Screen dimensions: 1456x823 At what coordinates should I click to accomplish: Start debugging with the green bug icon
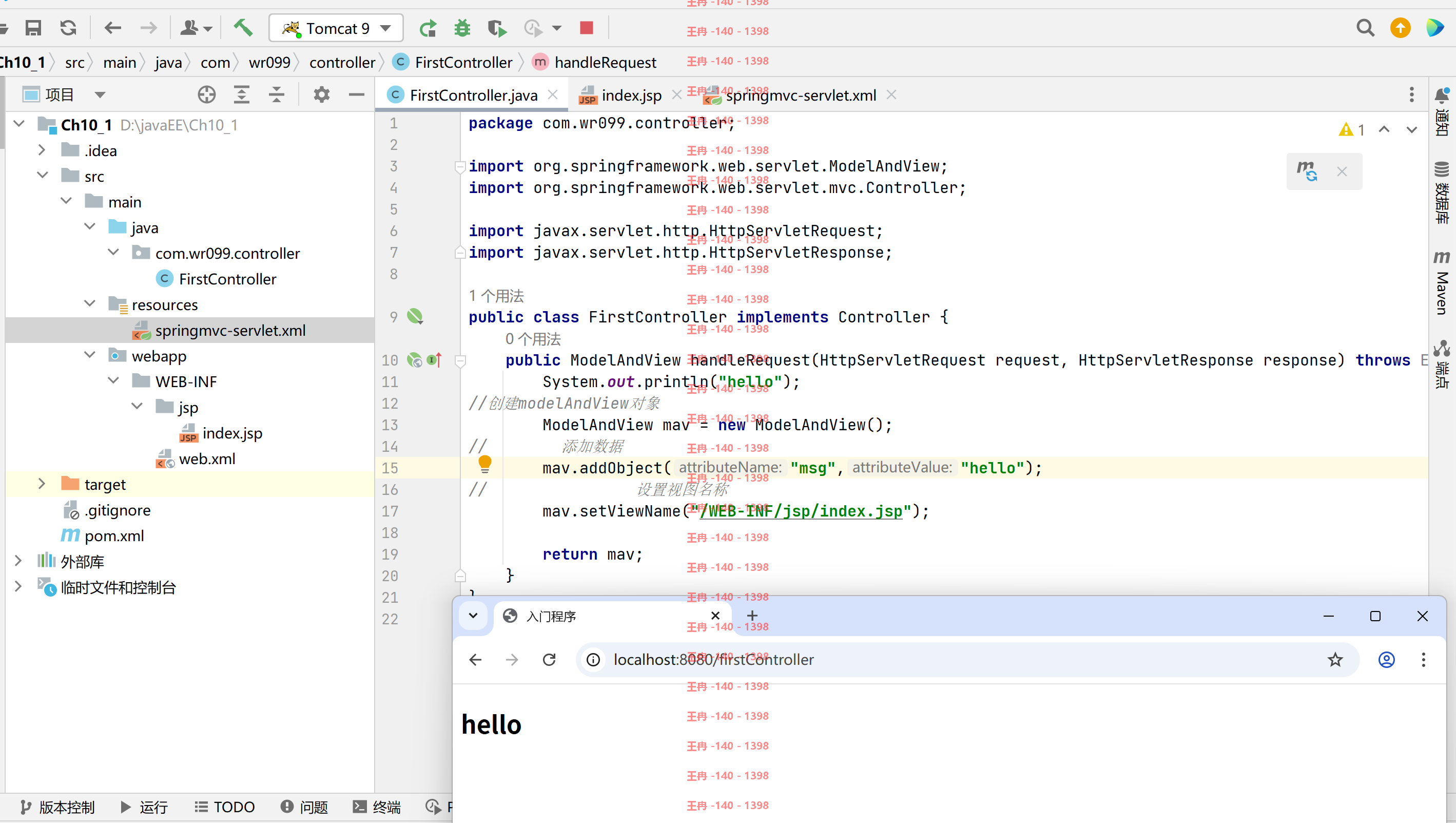[462, 28]
